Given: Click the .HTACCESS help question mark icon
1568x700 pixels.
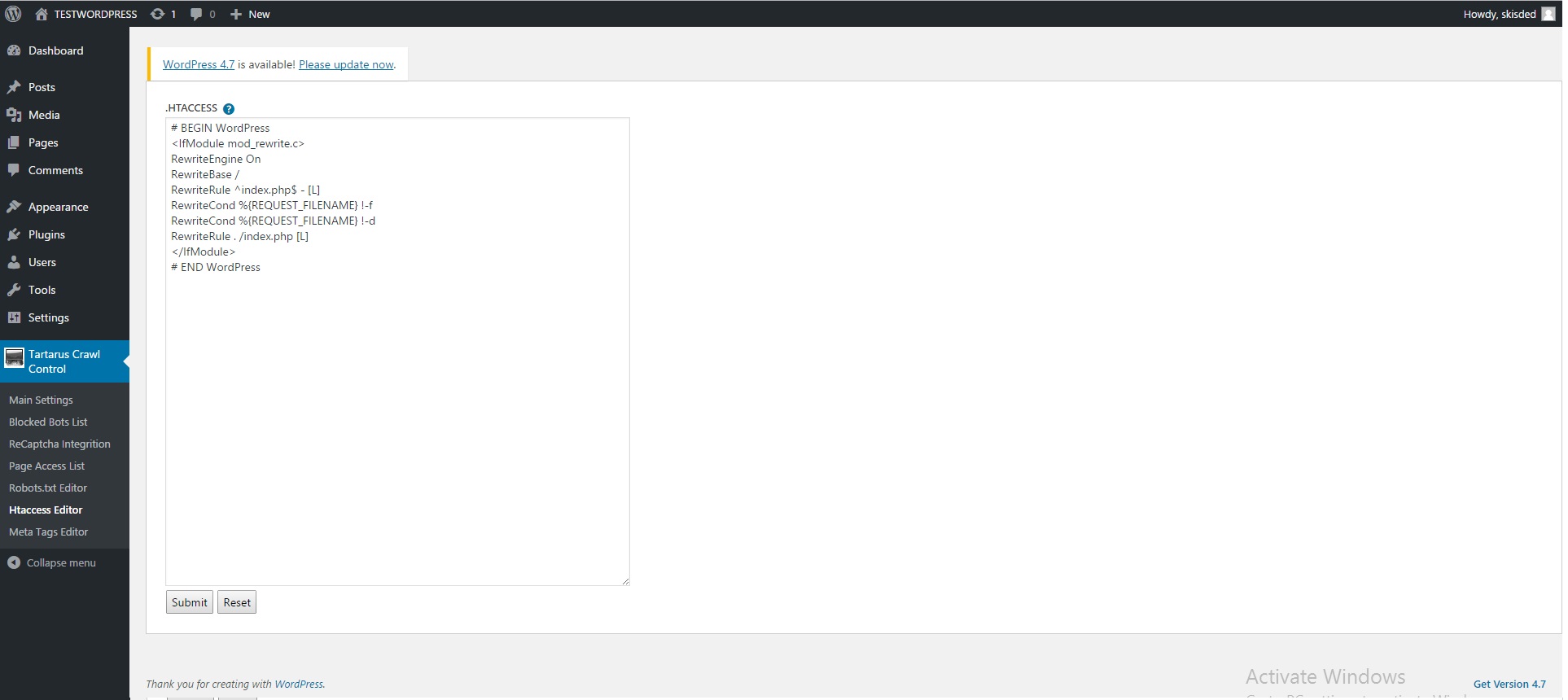Looking at the screenshot, I should pos(229,109).
